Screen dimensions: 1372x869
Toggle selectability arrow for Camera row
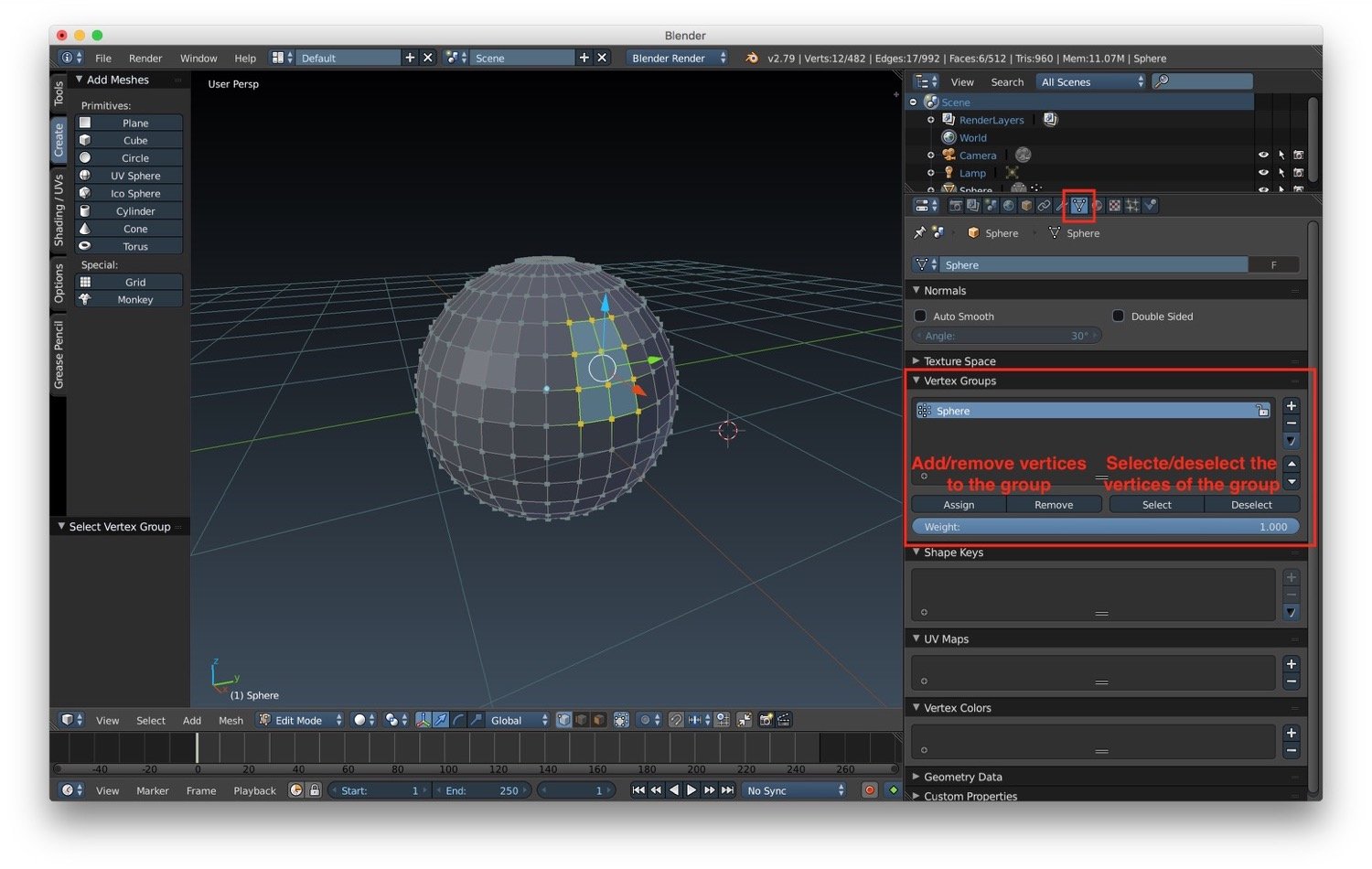click(1281, 156)
